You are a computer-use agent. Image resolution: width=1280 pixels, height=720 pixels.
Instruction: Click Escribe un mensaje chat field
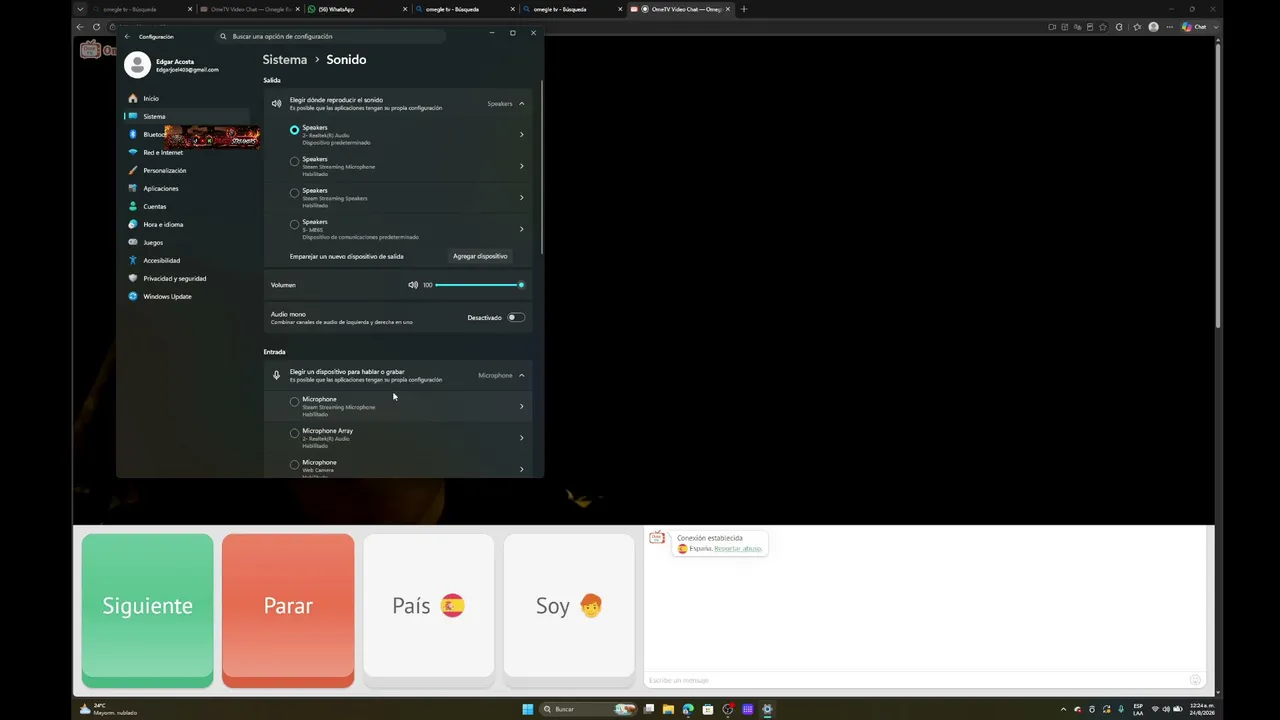point(915,680)
